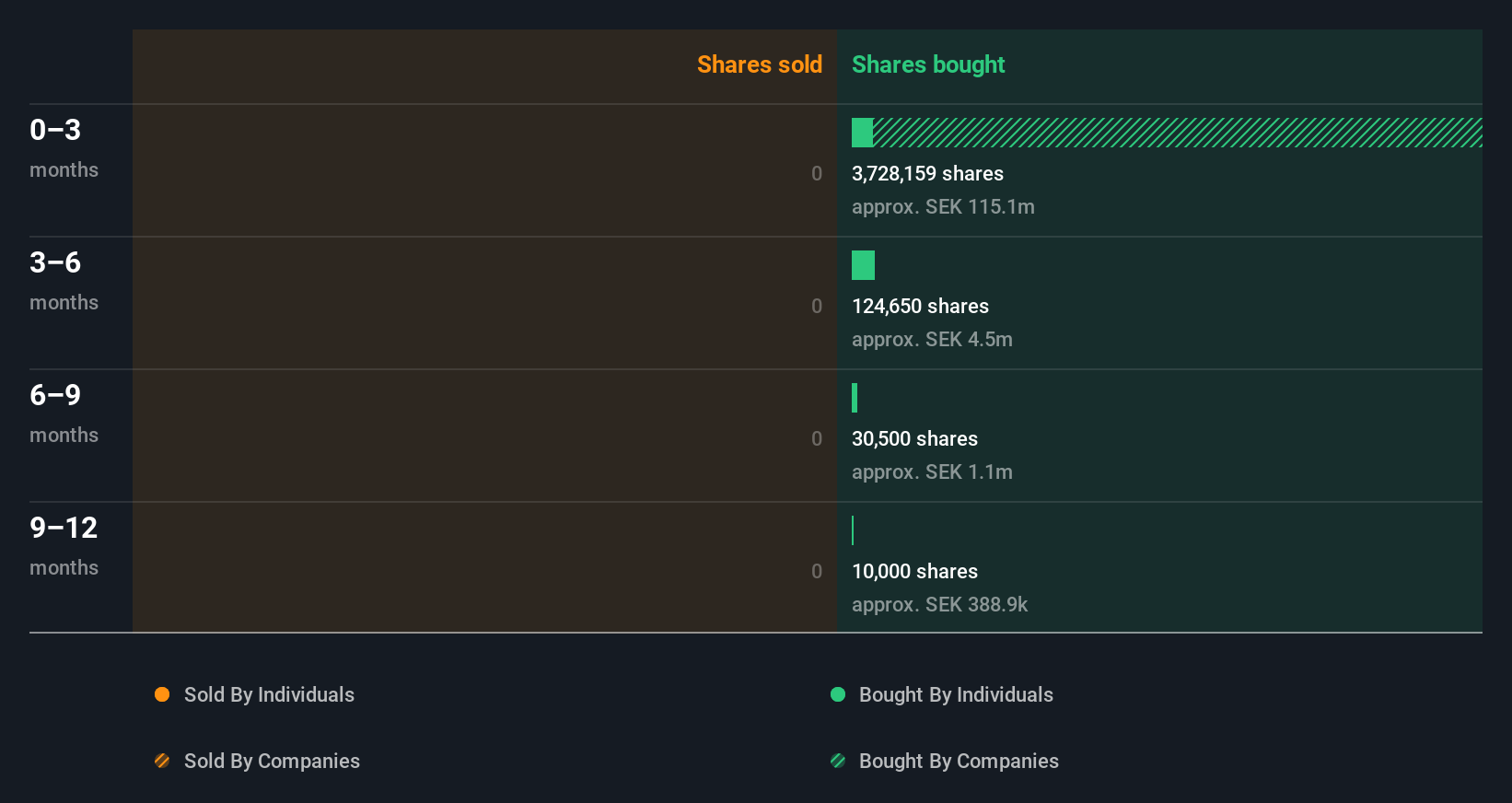Click the striped Bought By Companies legend icon

click(838, 761)
